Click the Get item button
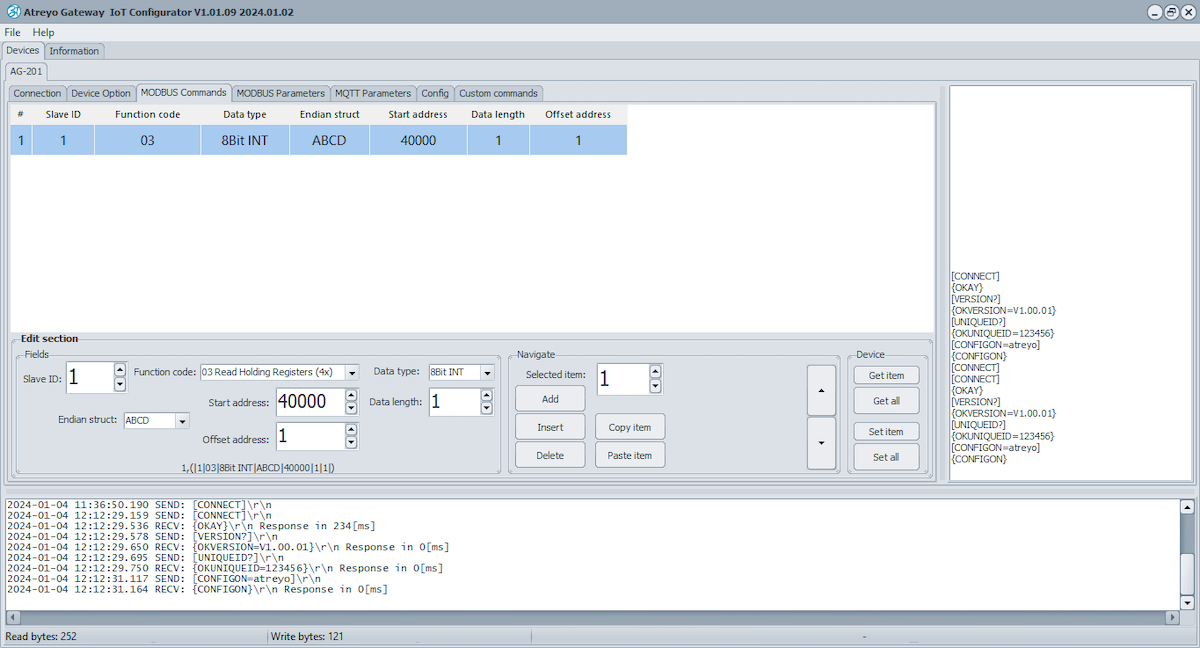The image size is (1200, 648). 886,375
